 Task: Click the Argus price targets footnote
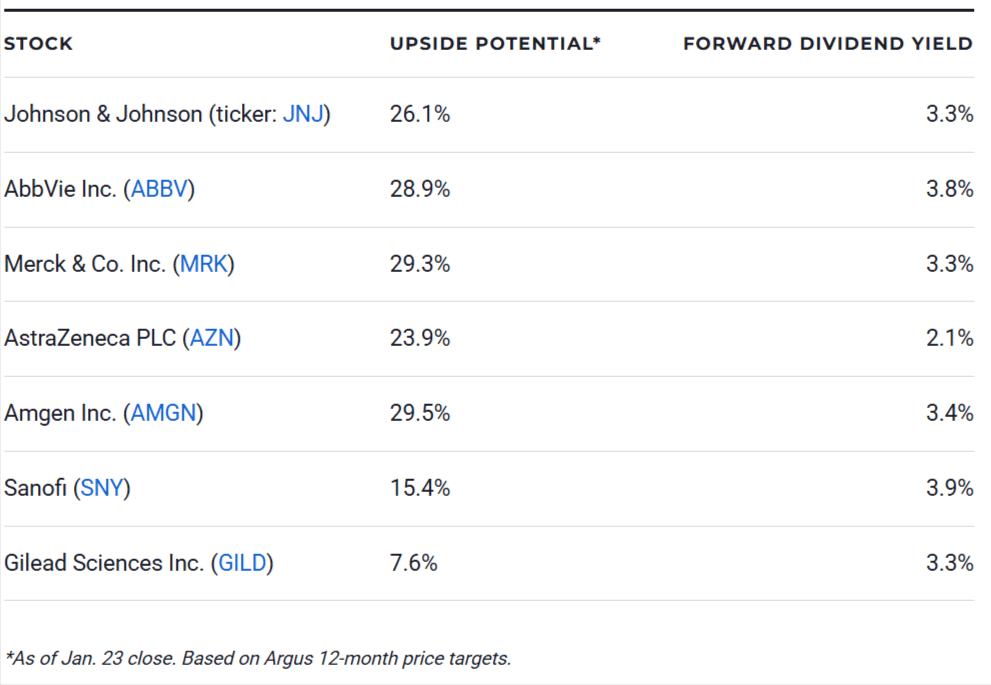pyautogui.click(x=258, y=658)
